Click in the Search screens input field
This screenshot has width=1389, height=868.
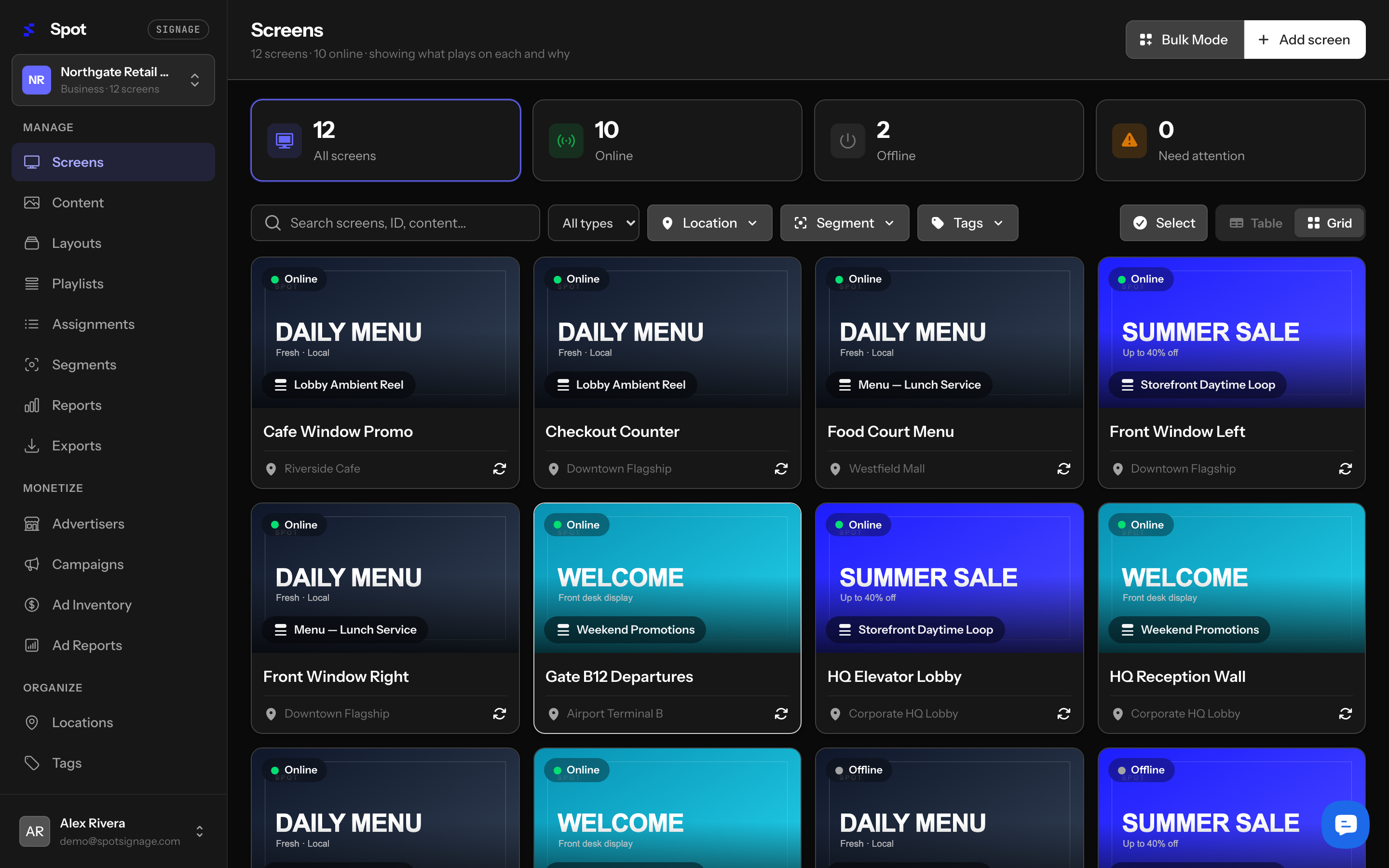[x=395, y=223]
